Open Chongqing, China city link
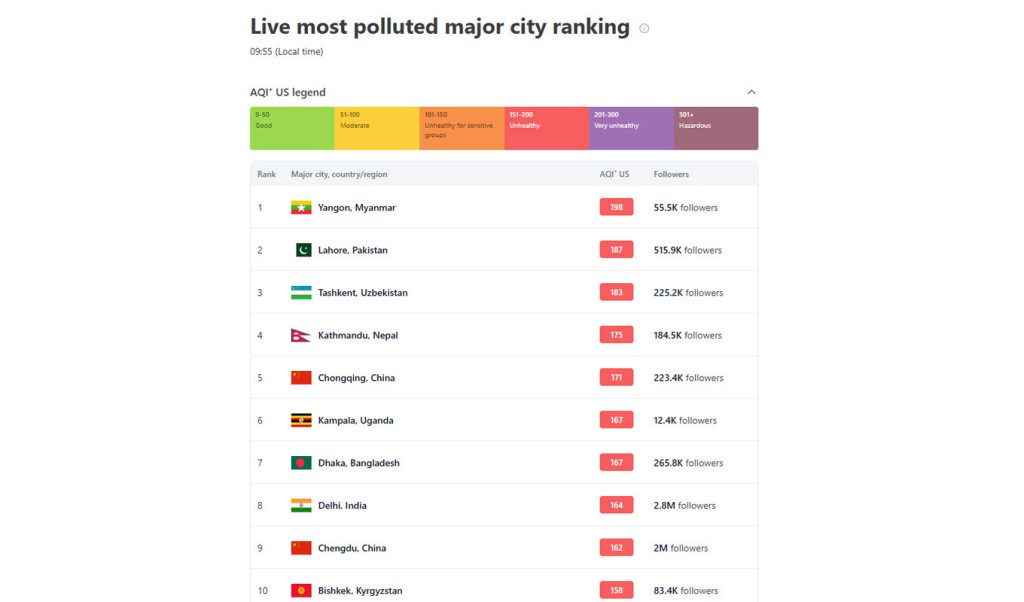 (356, 378)
